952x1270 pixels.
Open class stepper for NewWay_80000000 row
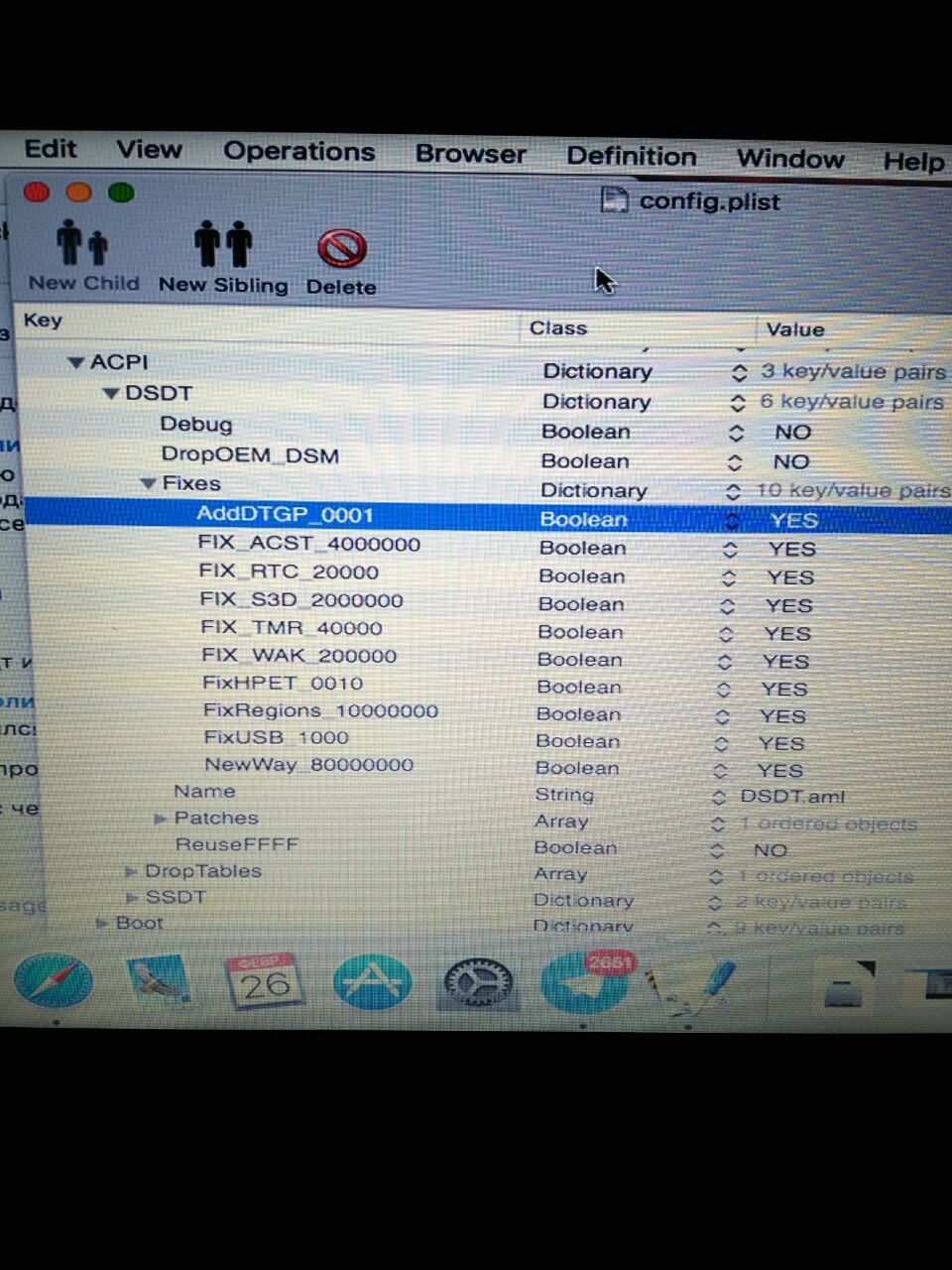pos(721,770)
